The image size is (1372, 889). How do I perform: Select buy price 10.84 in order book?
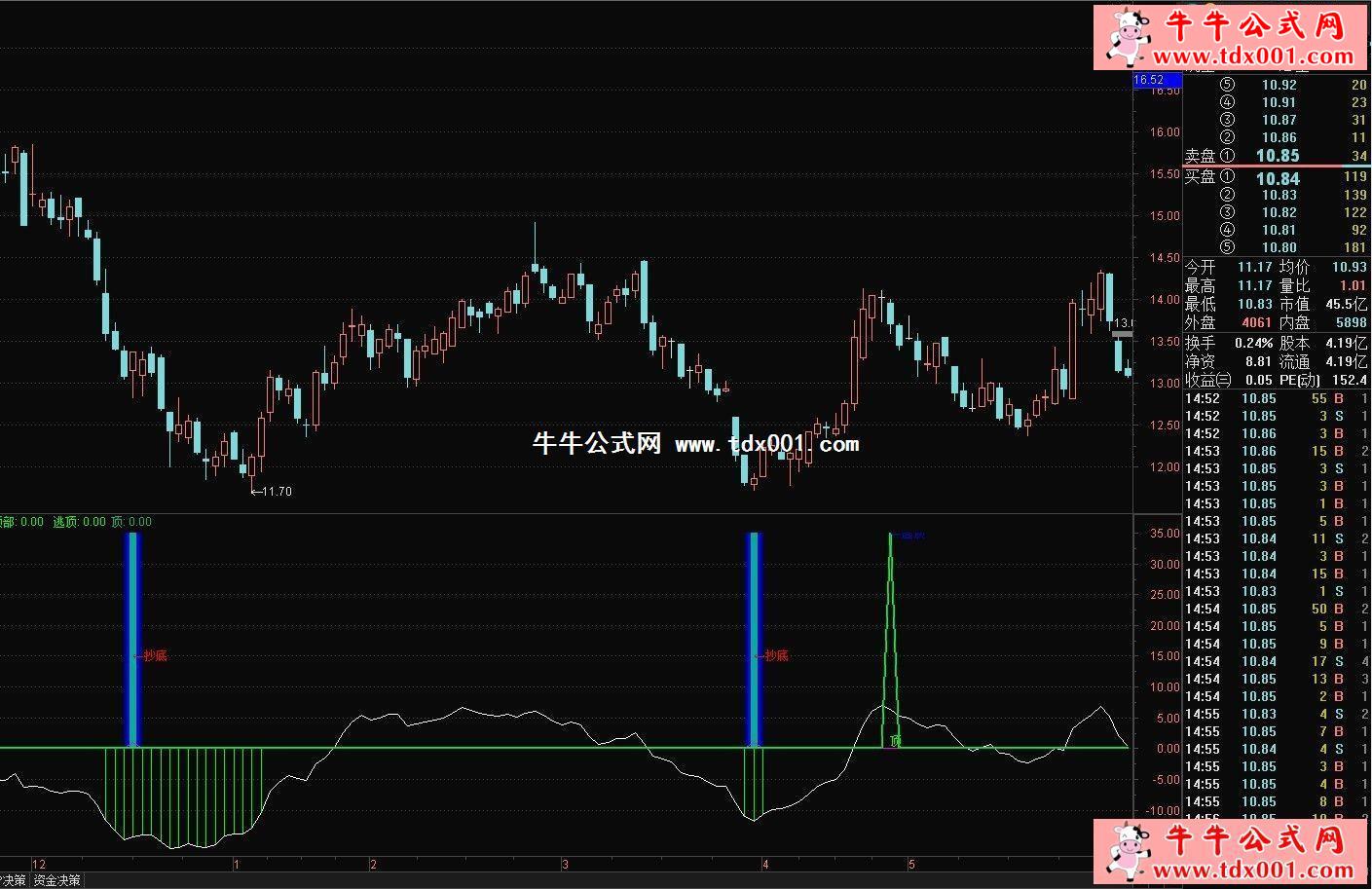1277,178
